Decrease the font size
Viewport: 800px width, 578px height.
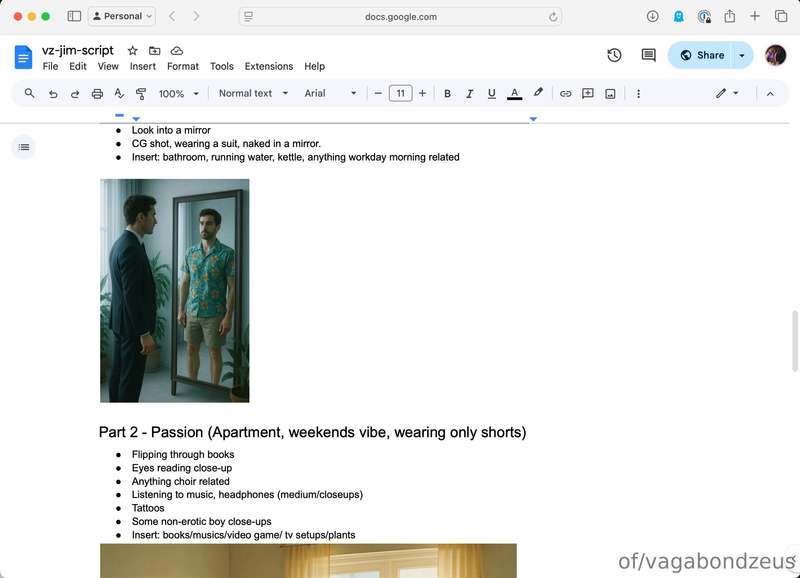pos(378,94)
